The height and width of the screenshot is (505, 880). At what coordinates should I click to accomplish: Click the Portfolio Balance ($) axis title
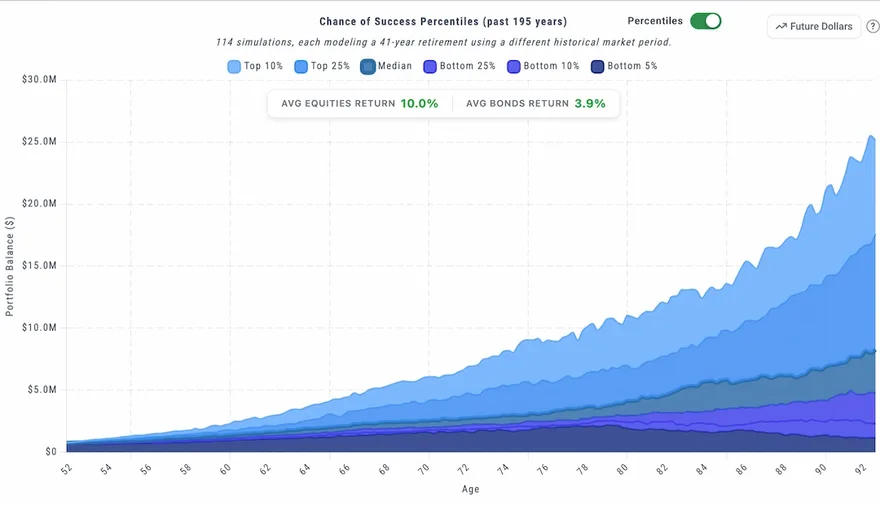[10, 267]
